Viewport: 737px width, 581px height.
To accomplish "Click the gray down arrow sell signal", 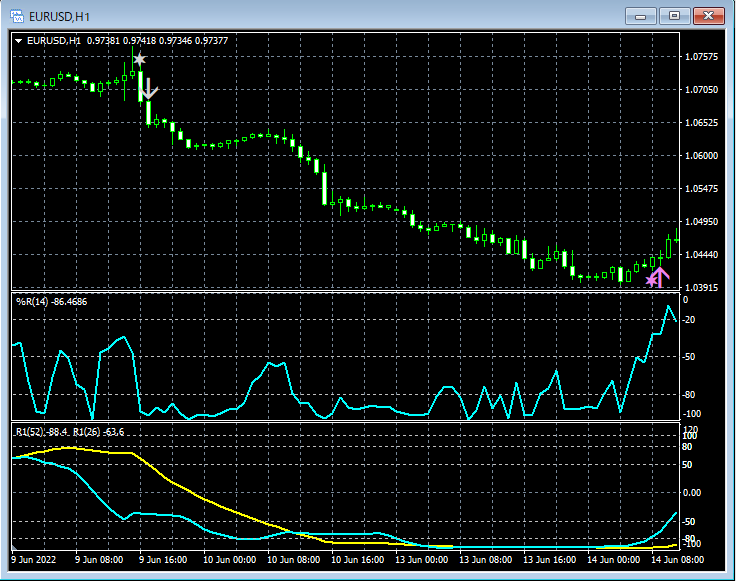I will click(x=148, y=89).
